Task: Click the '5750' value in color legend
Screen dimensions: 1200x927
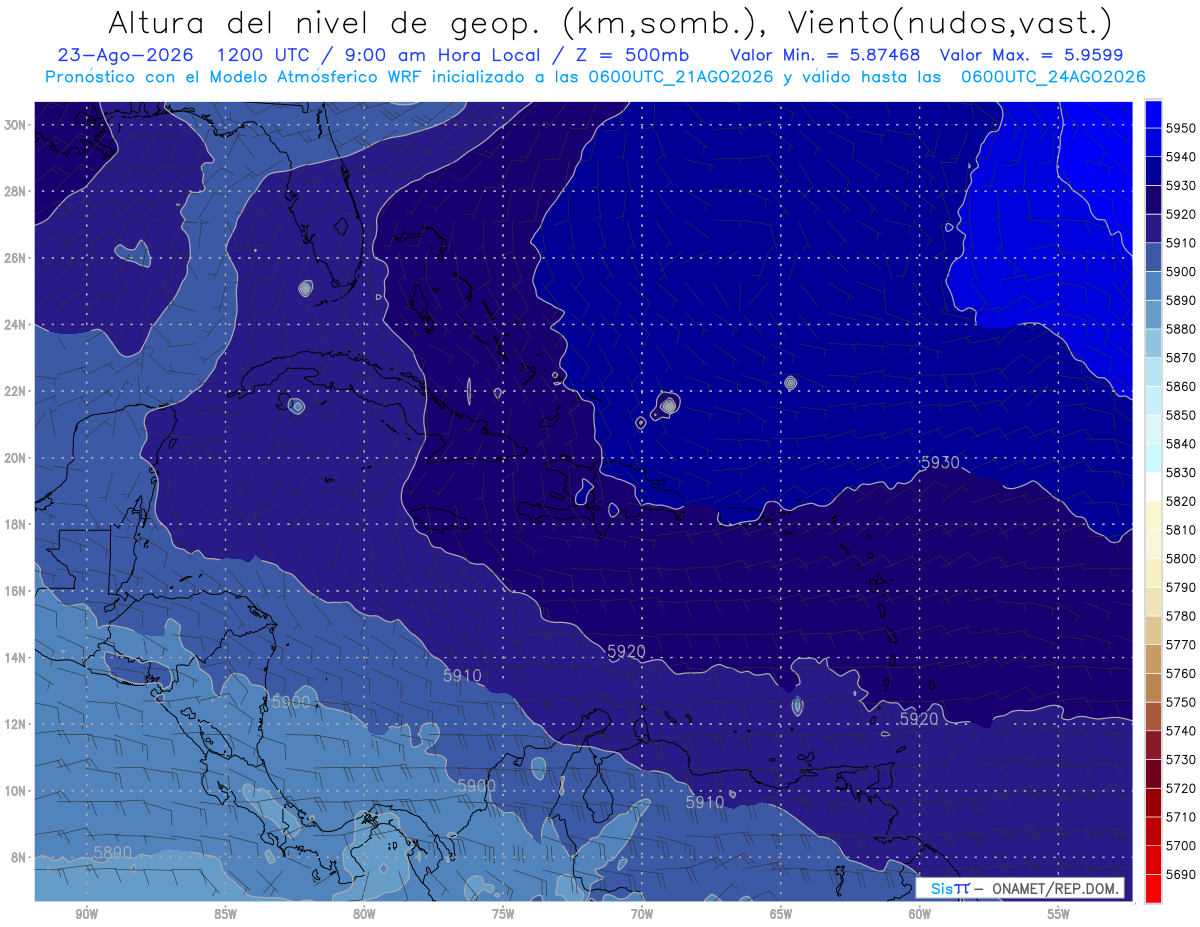Action: point(1180,702)
